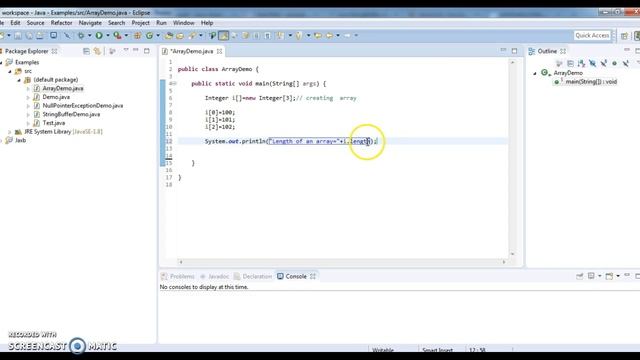Click the Back navigation arrow icon
Screen dimensions: 640x360
329,36
